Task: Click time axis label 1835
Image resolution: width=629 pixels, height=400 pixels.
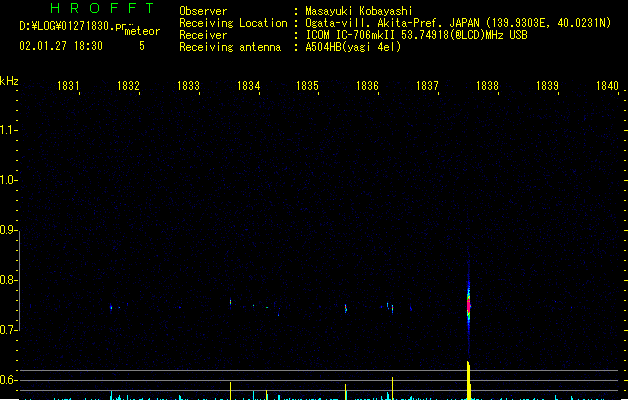Action: pyautogui.click(x=307, y=86)
